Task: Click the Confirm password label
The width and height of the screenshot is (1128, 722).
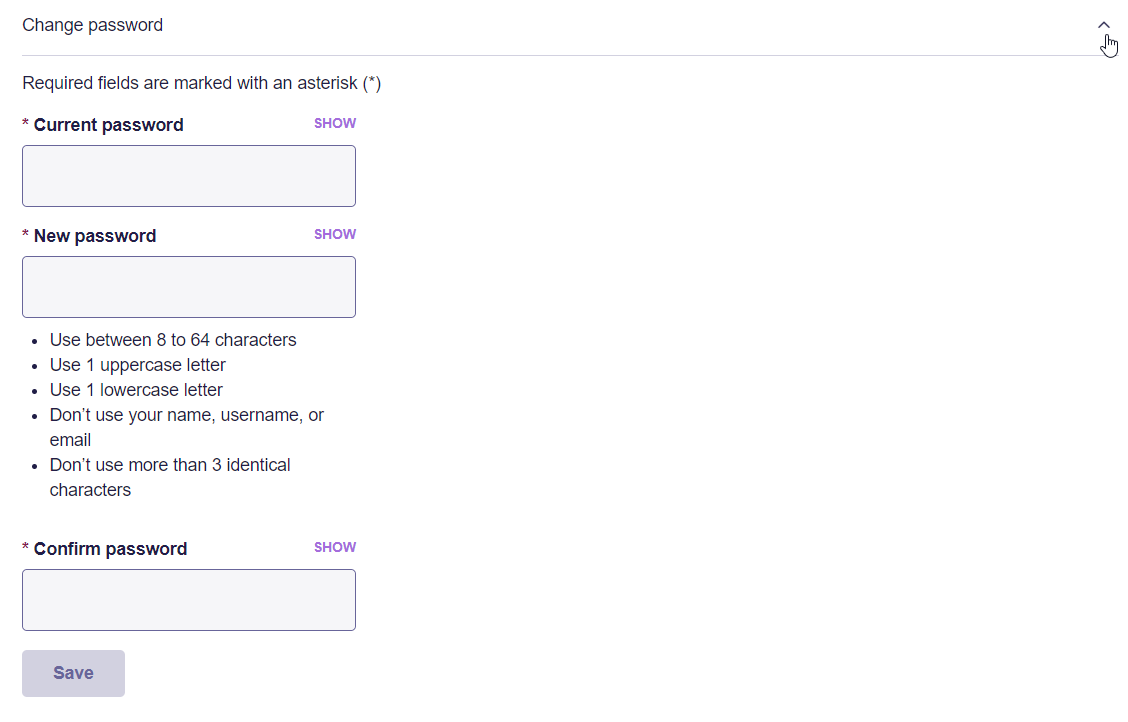Action: 110,549
